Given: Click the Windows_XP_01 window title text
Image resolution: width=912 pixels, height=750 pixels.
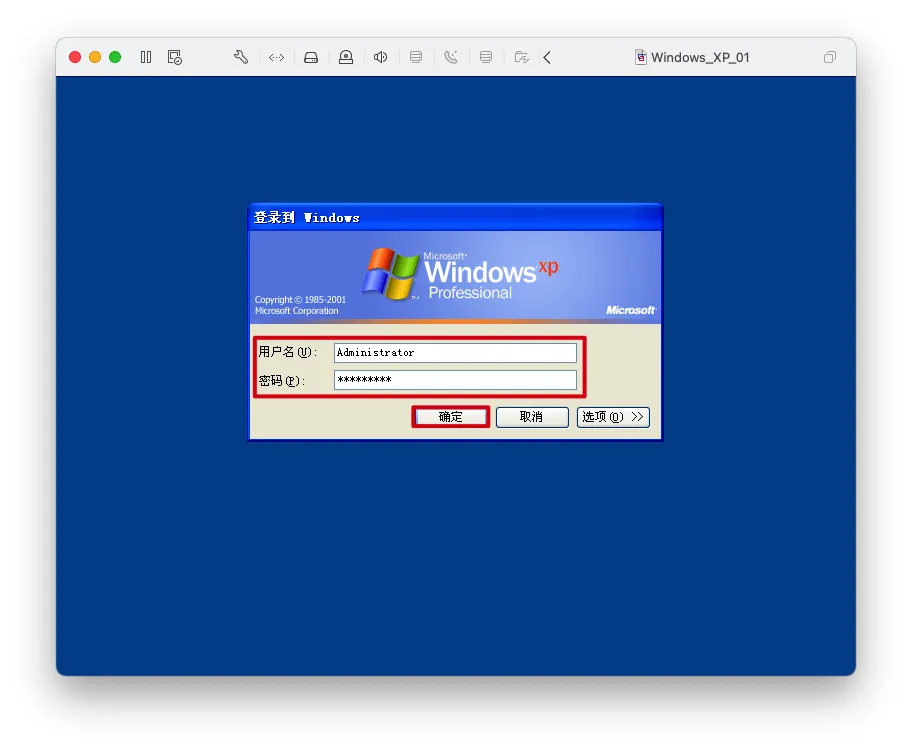Looking at the screenshot, I should point(700,57).
